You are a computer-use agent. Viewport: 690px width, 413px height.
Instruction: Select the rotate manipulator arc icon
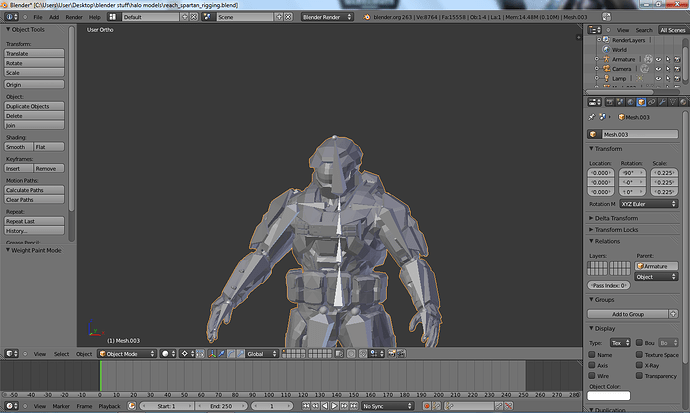click(x=231, y=354)
